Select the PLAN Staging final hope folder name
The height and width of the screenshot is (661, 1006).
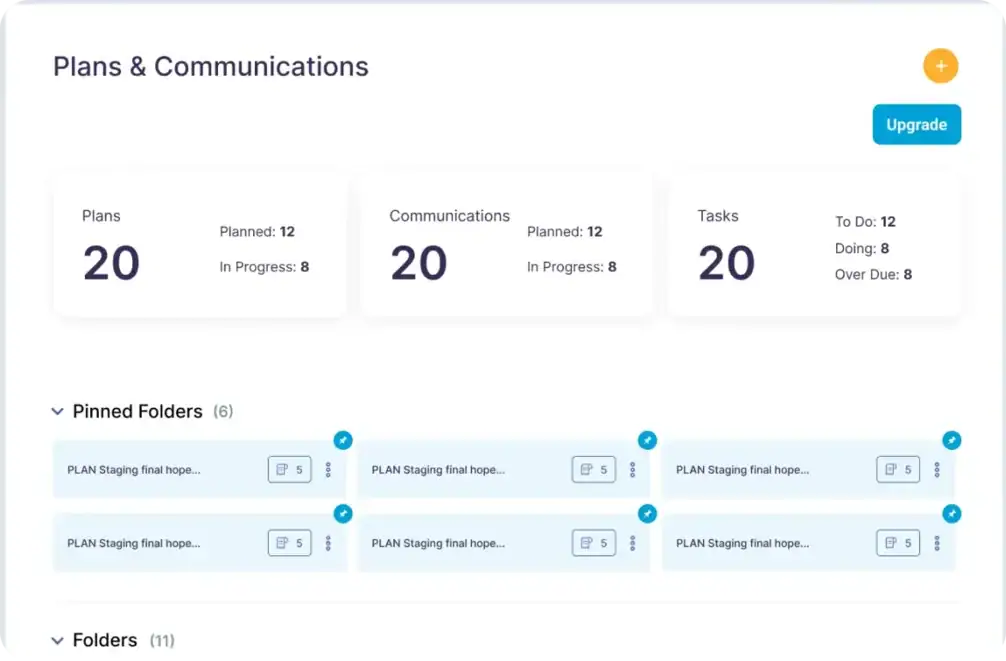[x=133, y=469]
